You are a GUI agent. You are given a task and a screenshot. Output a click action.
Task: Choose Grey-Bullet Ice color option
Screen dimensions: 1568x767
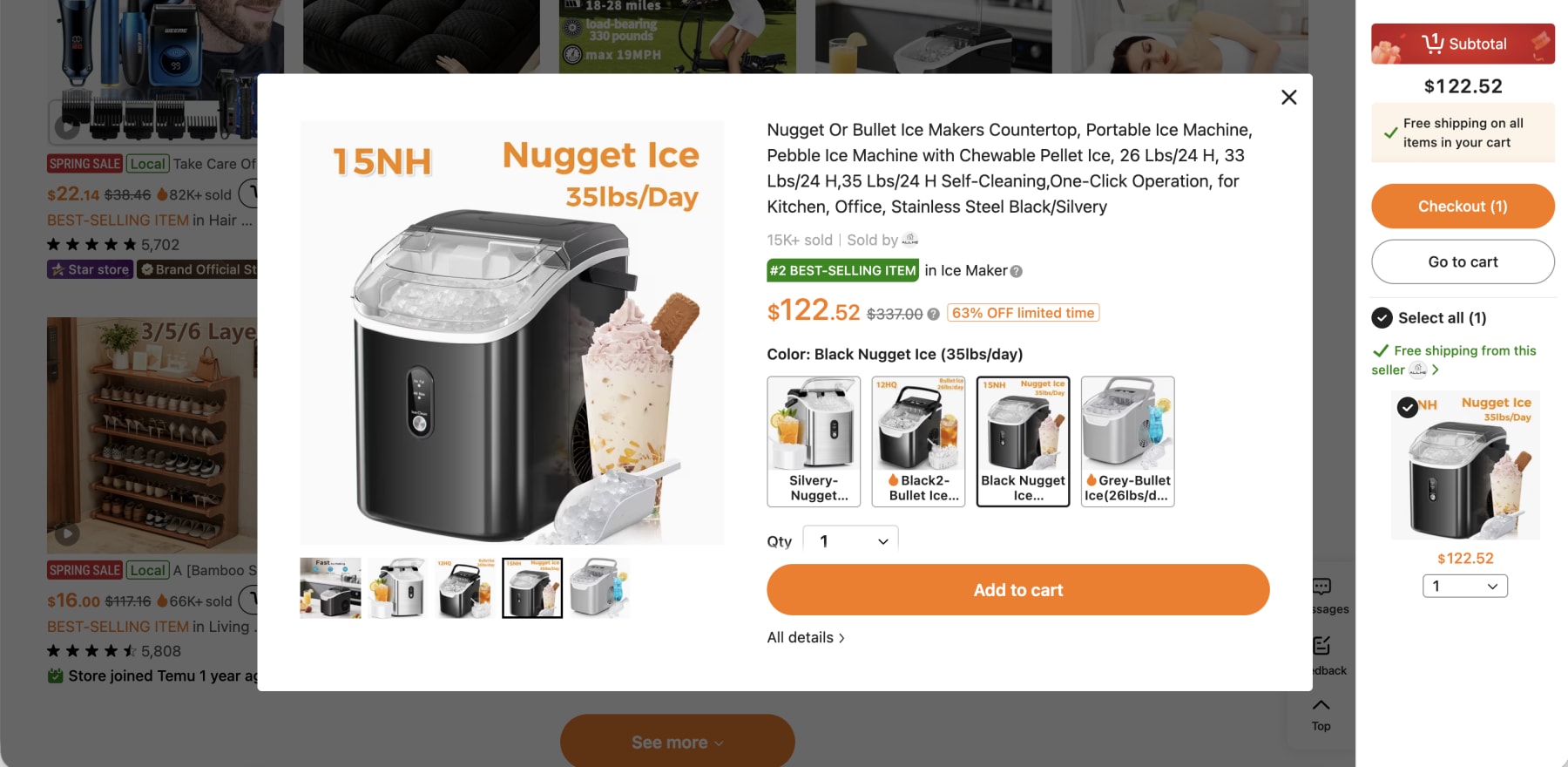(1127, 441)
